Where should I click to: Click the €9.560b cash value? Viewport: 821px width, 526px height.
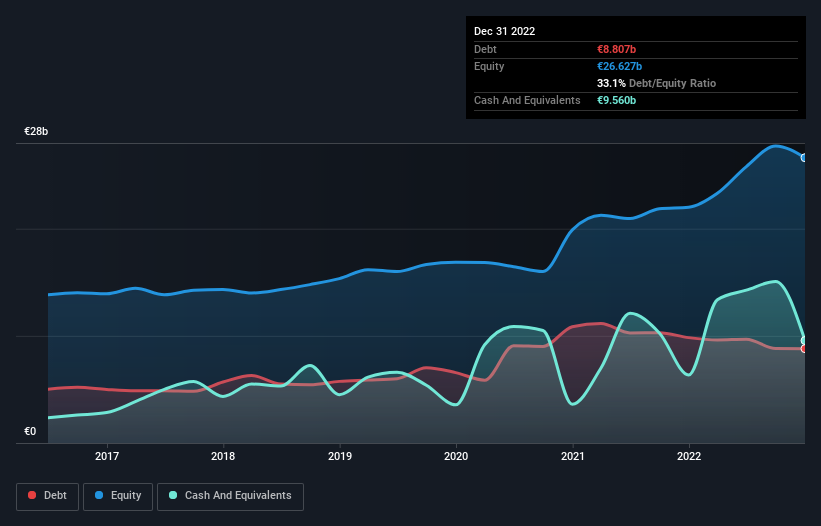617,100
